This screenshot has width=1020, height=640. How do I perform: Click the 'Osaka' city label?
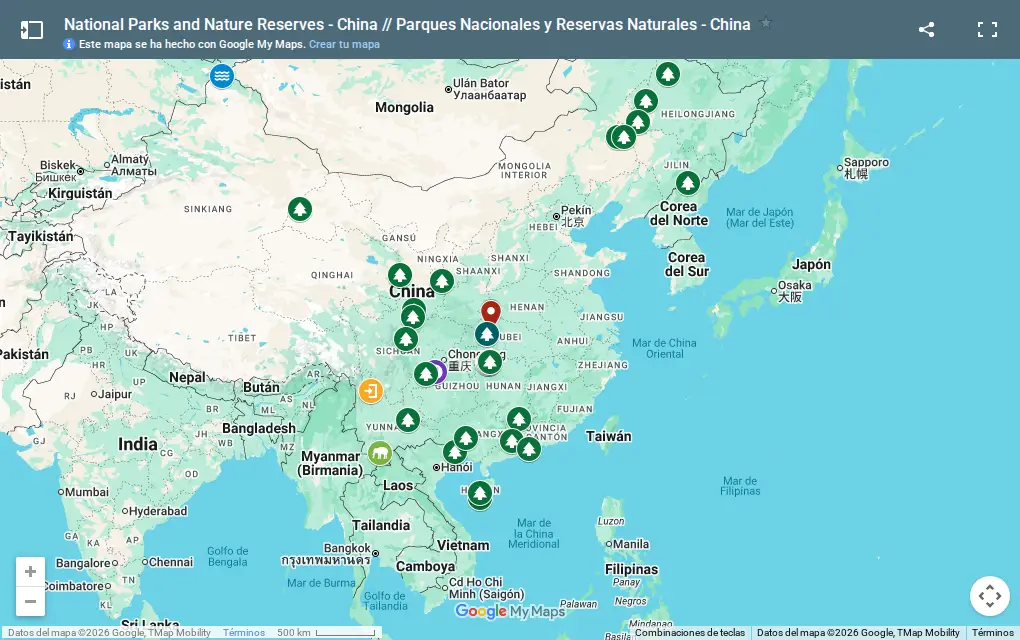click(794, 291)
